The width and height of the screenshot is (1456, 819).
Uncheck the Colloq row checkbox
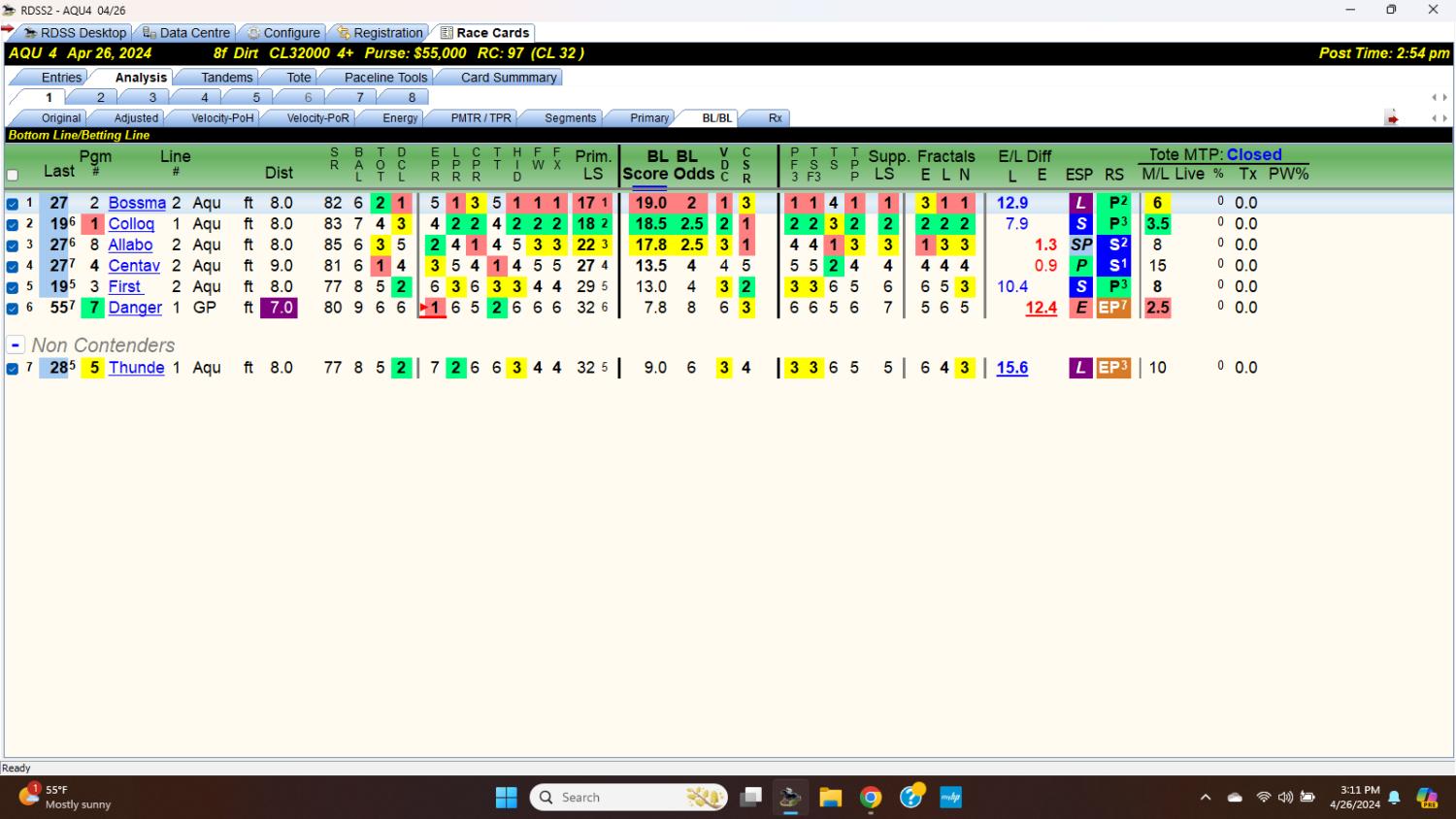tap(13, 224)
